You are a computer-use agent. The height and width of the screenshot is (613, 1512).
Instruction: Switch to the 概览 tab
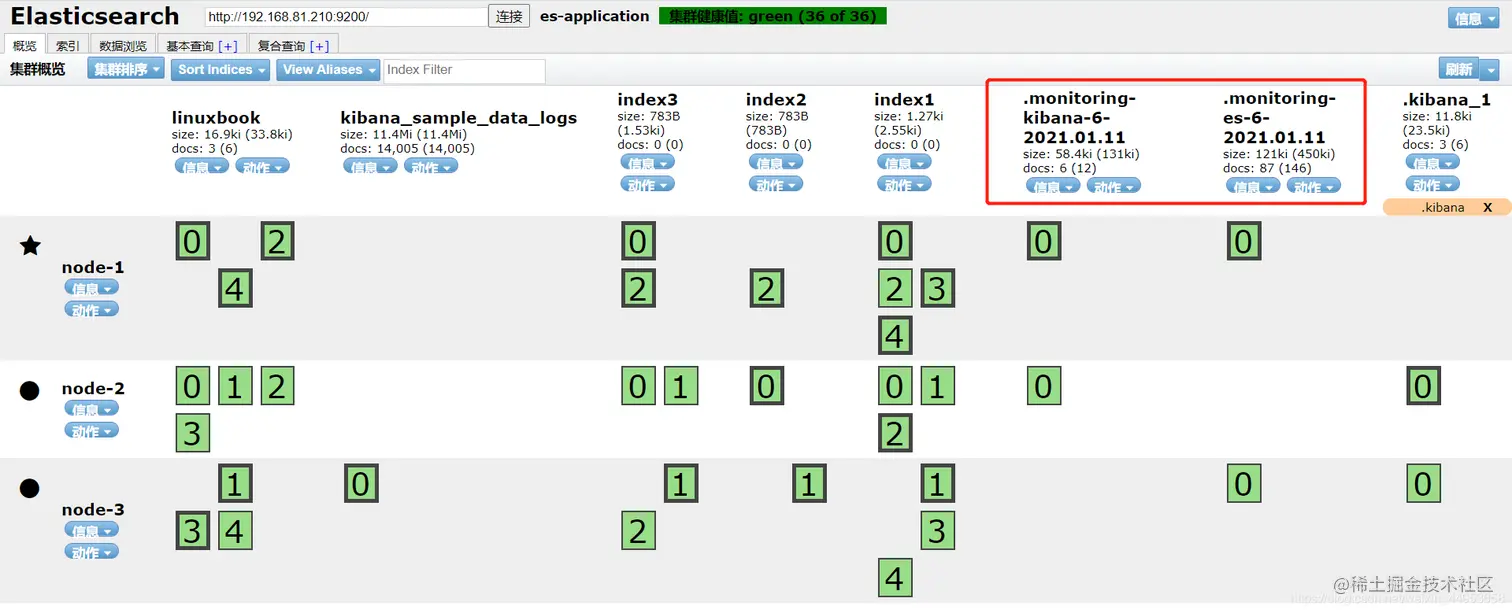[25, 45]
